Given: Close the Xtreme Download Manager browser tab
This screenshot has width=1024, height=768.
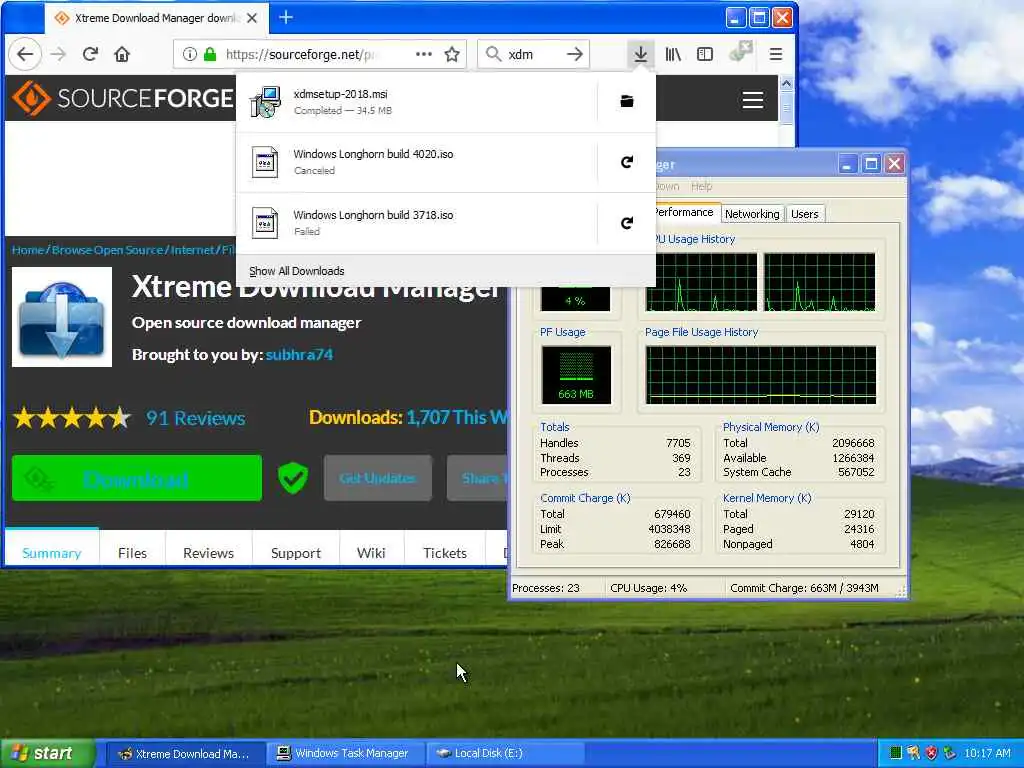Looking at the screenshot, I should click(252, 18).
